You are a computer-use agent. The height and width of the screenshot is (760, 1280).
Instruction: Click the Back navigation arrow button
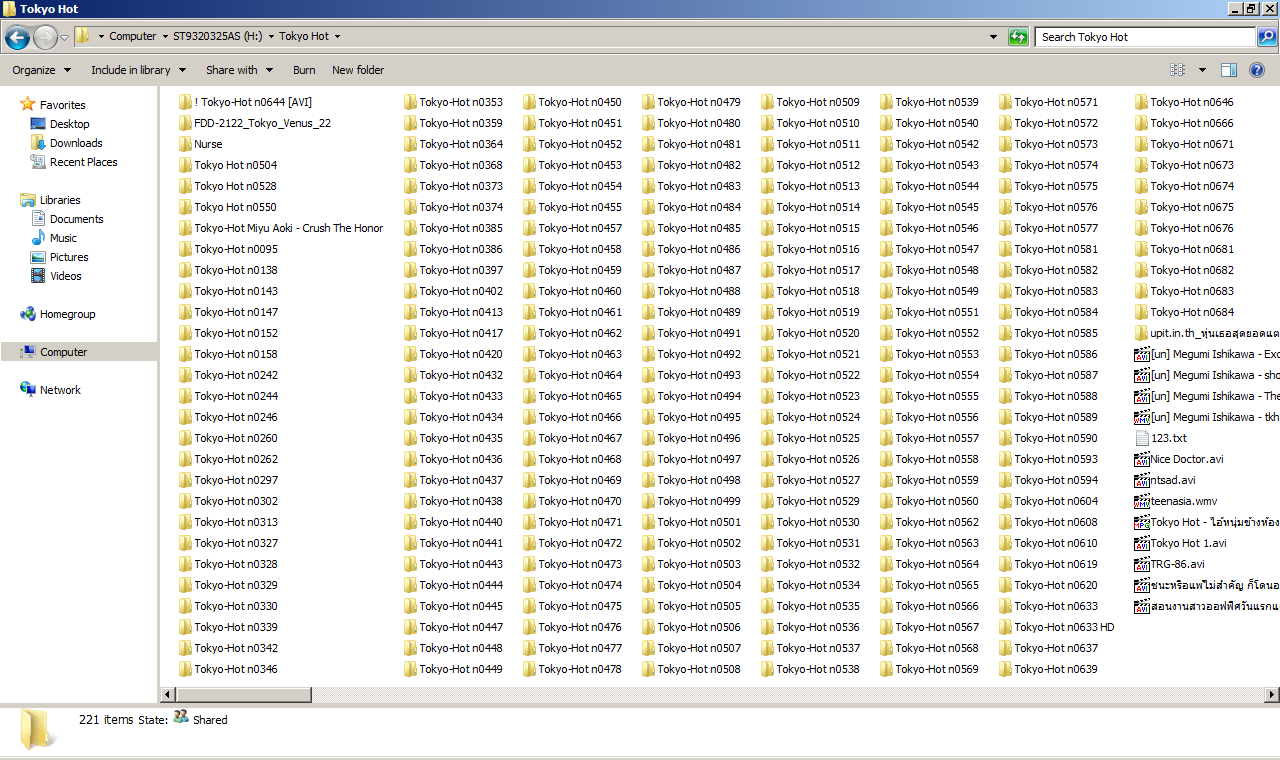pyautogui.click(x=17, y=38)
